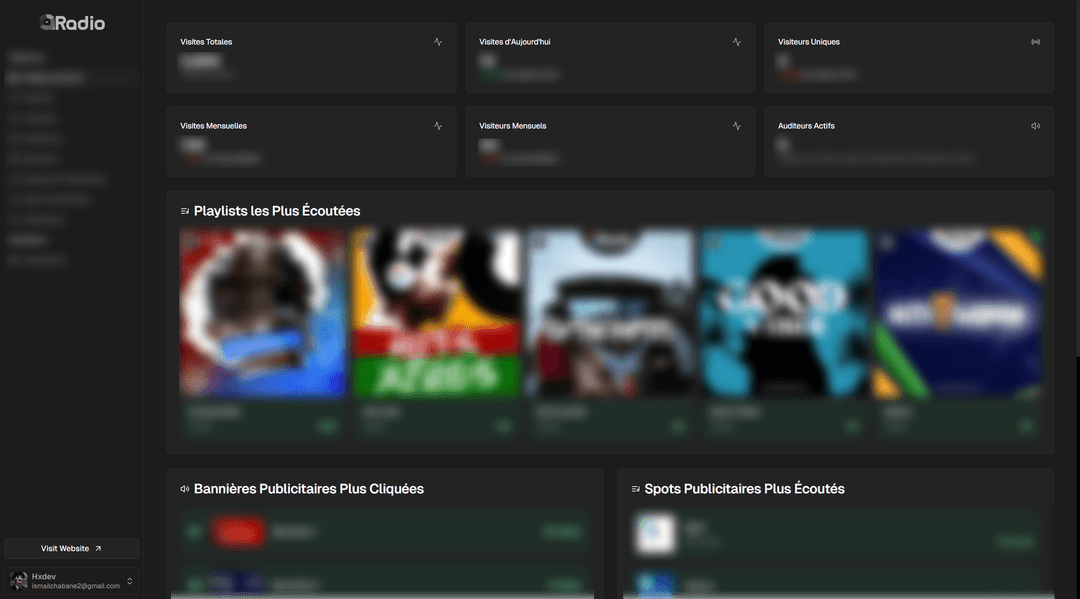The width and height of the screenshot is (1080, 599).
Task: Click the activity icon on Visites Mensuelles card
Action: coord(438,126)
